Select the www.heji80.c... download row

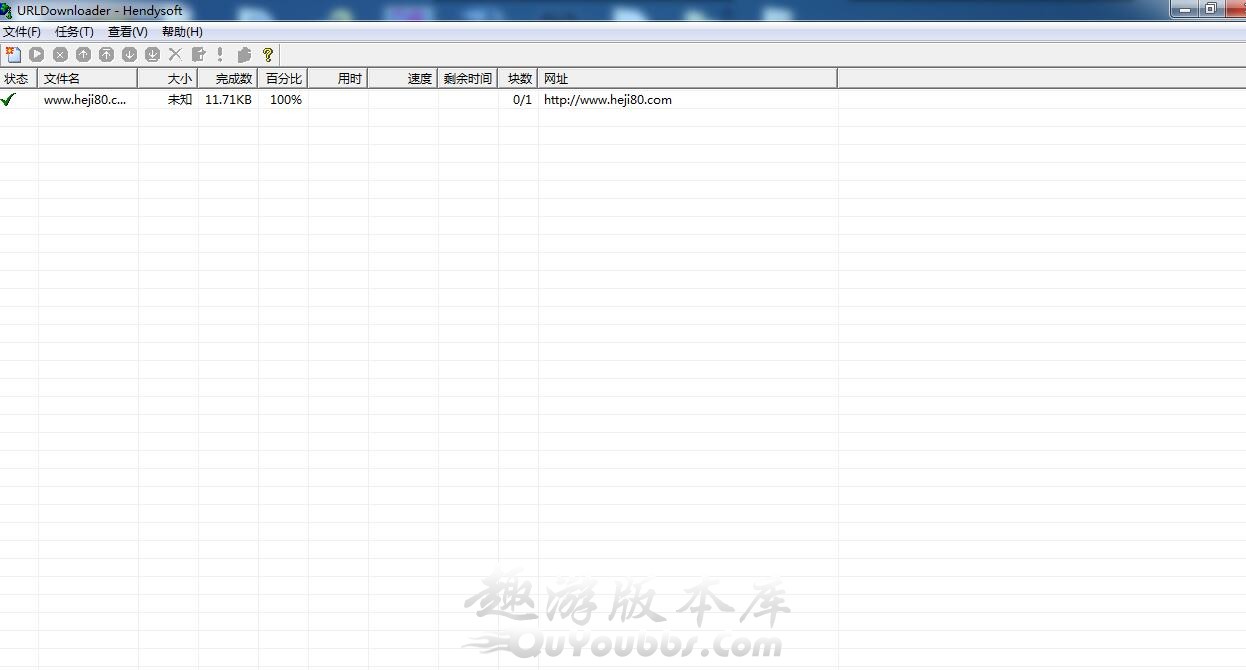click(85, 100)
